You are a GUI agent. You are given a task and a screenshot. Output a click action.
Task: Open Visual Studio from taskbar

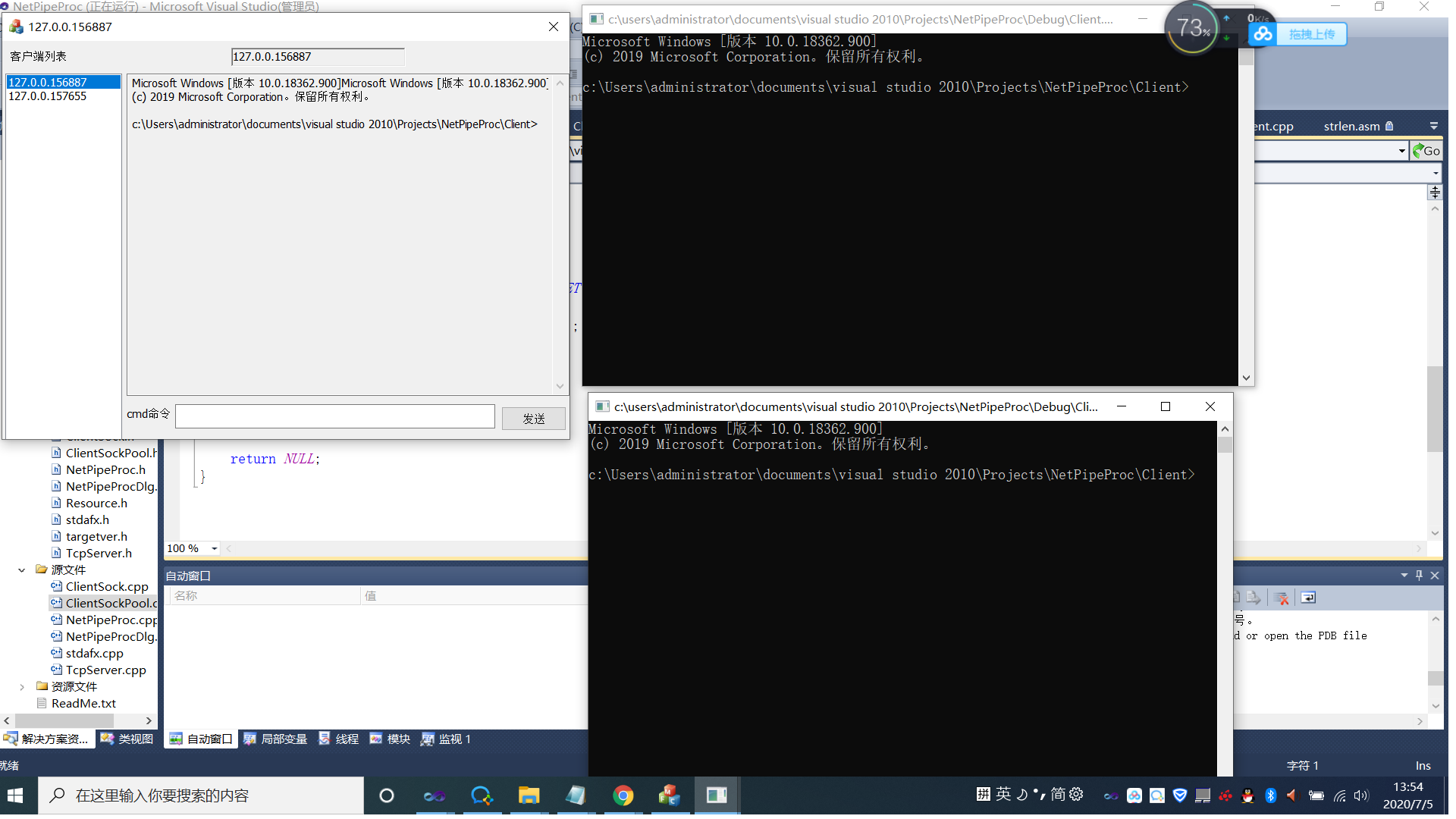(x=435, y=795)
